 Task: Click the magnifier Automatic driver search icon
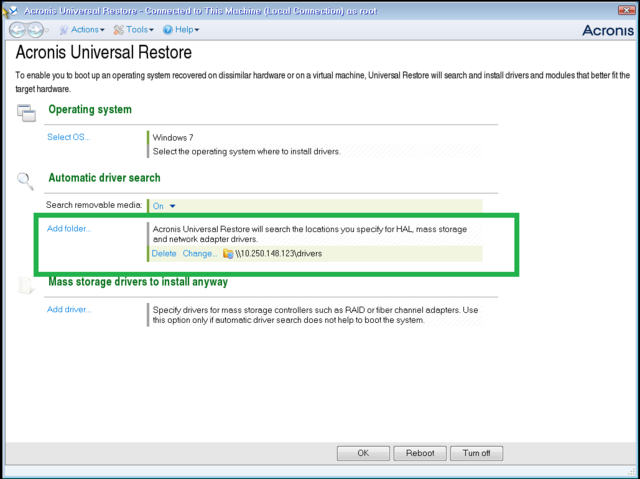(25, 181)
